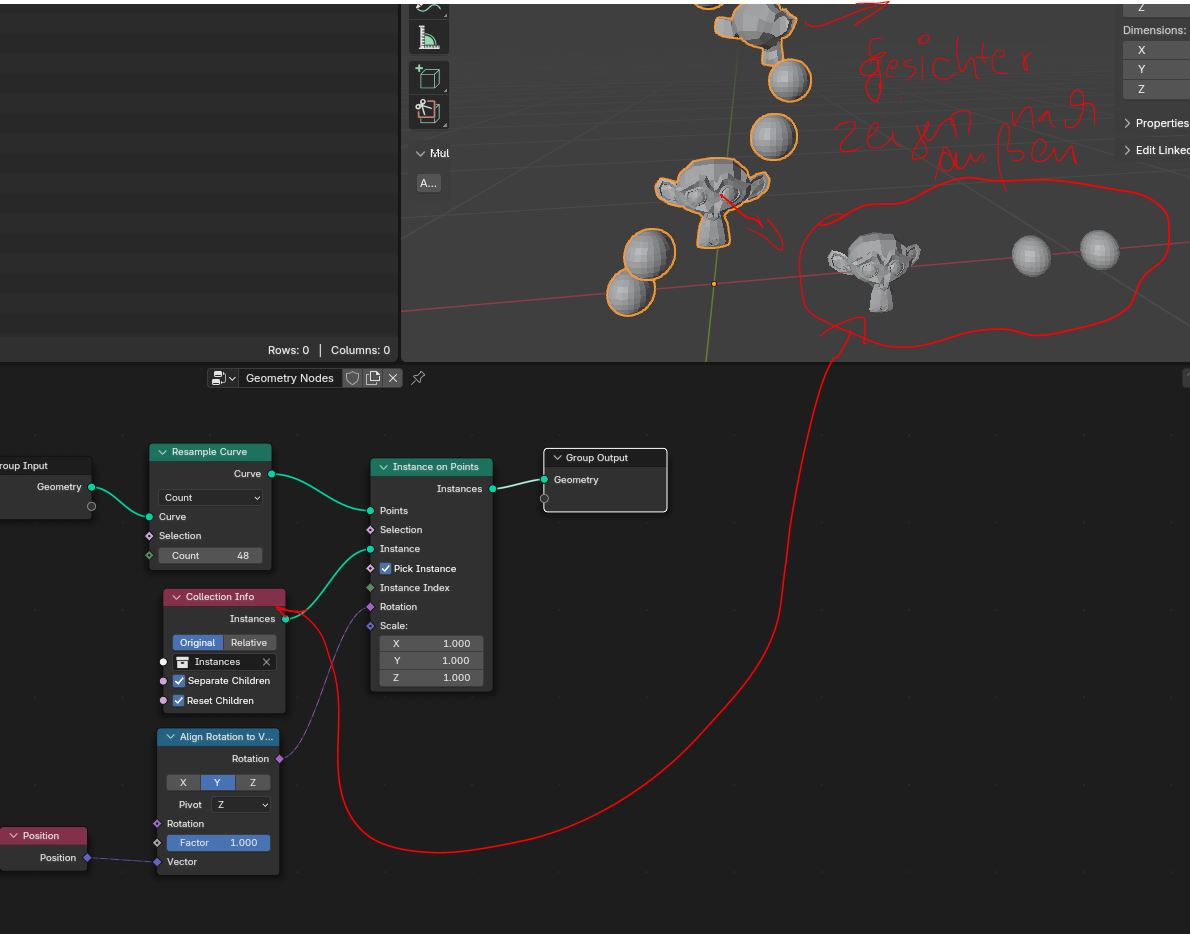Select X axis in Align Rotation node

pyautogui.click(x=183, y=783)
